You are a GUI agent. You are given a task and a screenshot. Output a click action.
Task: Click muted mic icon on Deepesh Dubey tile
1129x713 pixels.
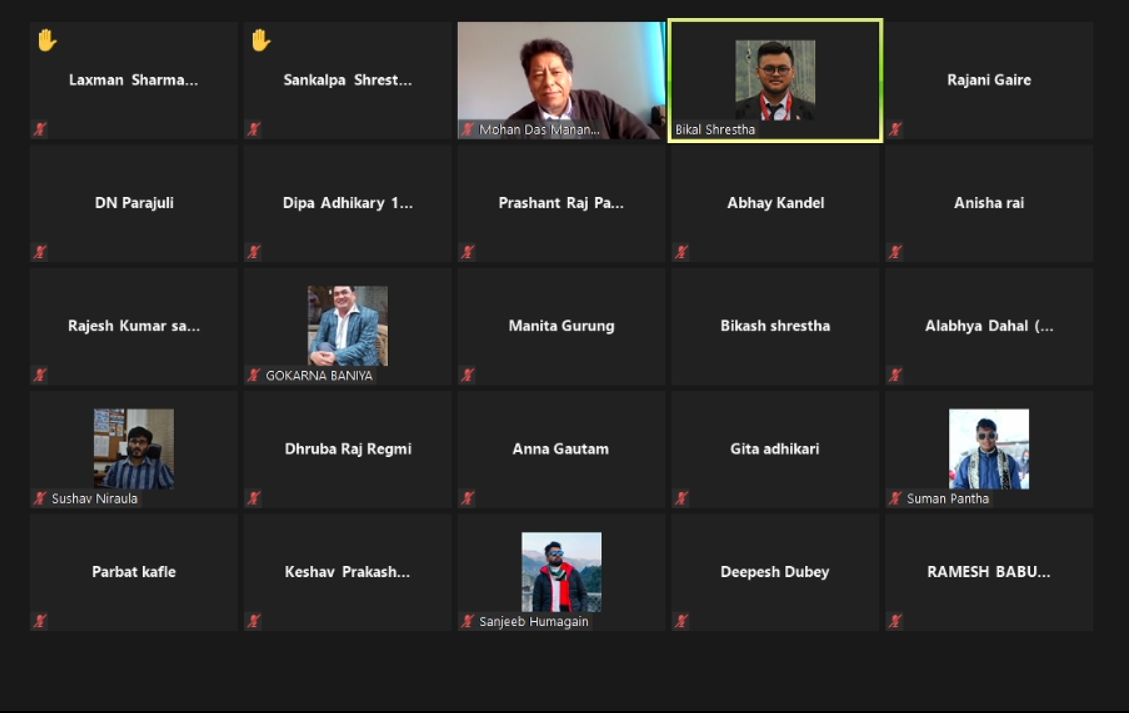(681, 621)
